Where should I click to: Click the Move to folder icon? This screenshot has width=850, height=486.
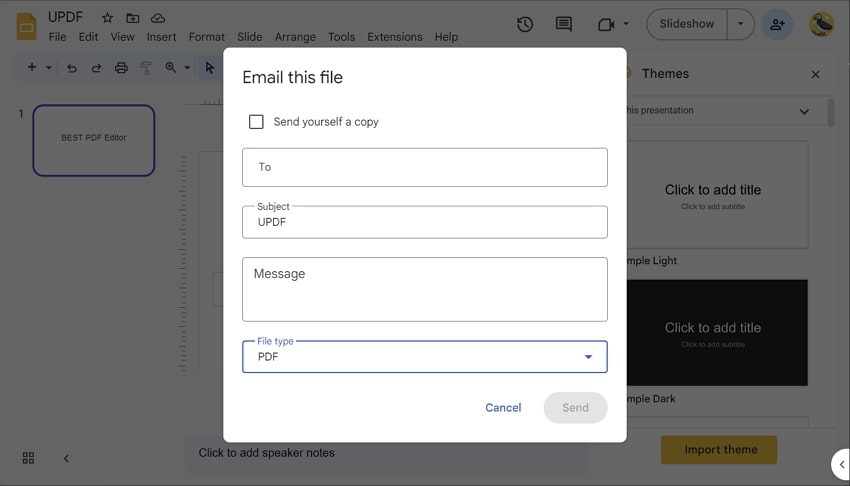132,18
